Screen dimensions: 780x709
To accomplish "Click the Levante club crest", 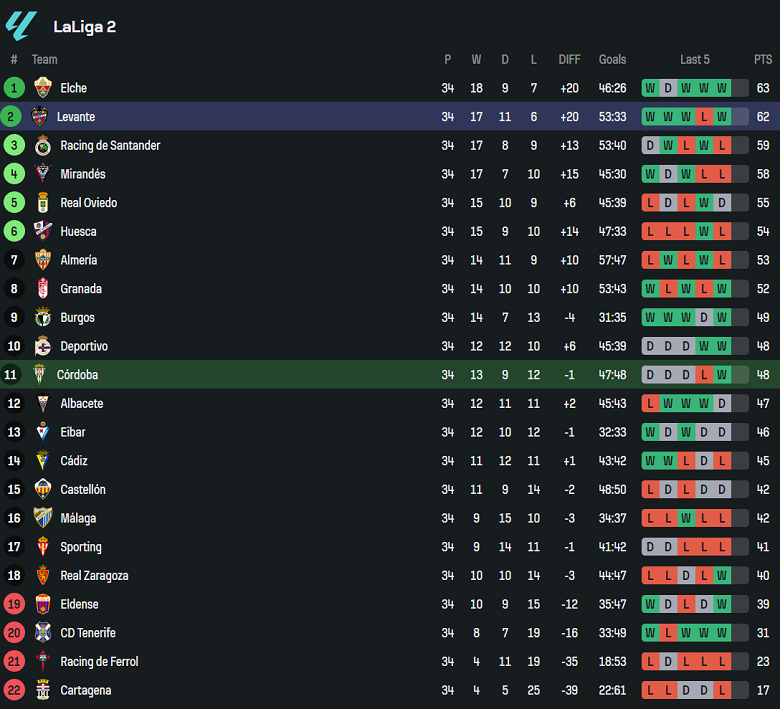I will [40, 116].
